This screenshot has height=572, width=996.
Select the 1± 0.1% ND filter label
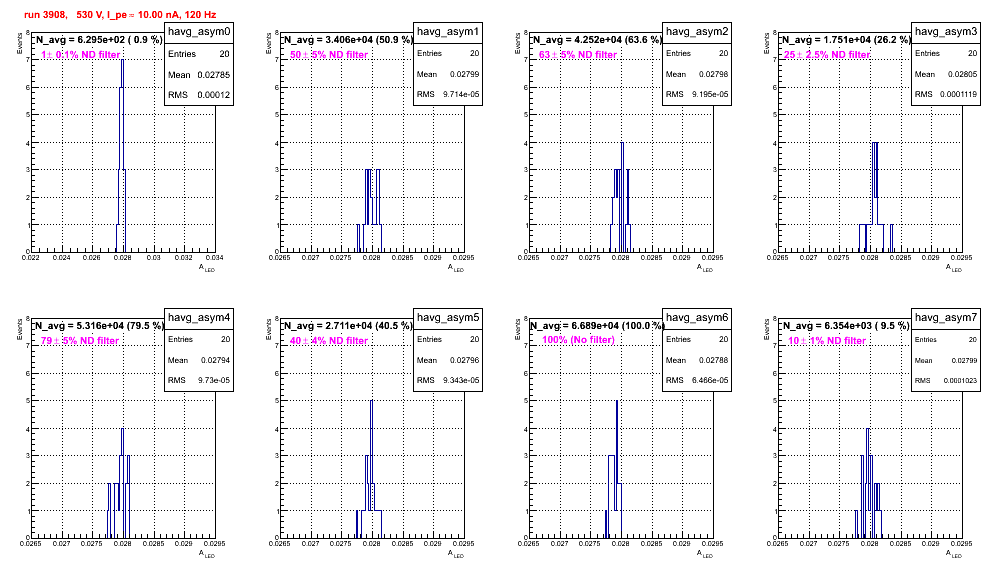(x=81, y=55)
